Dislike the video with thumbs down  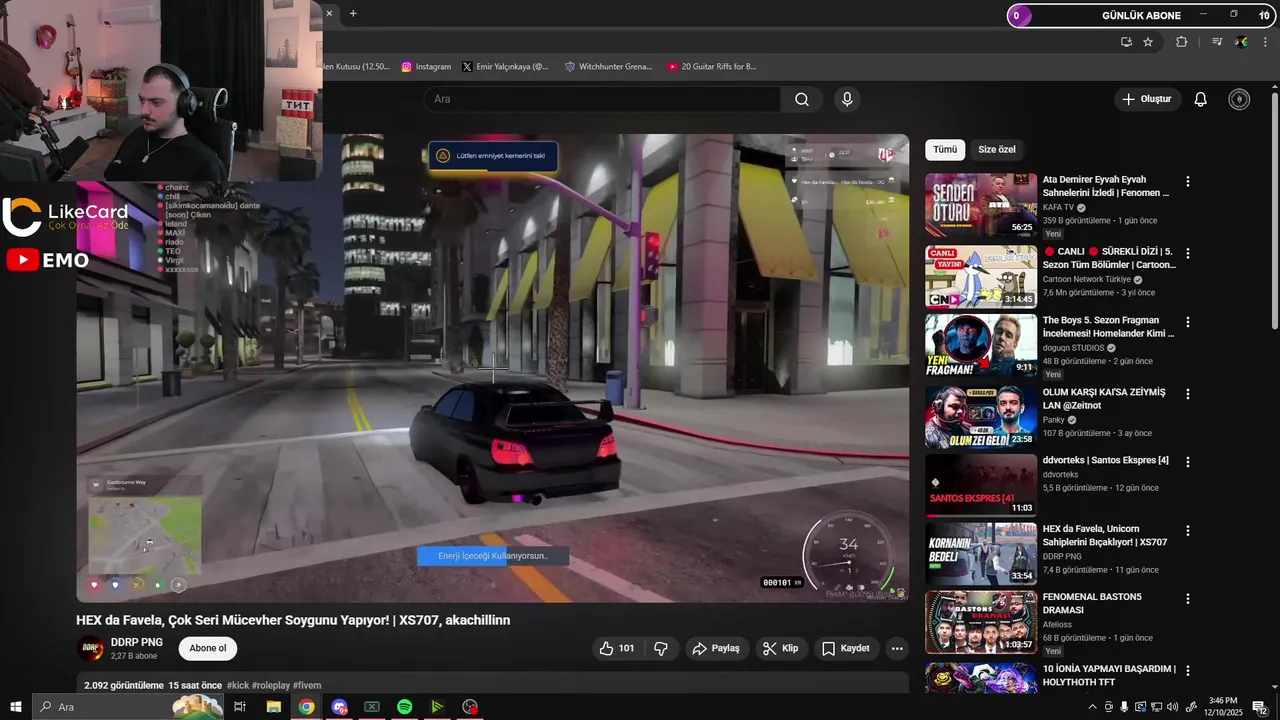click(x=661, y=648)
